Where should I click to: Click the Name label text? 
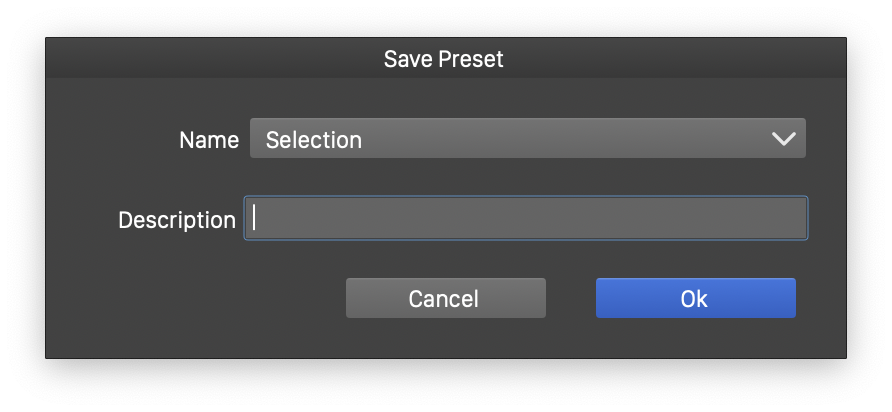coord(208,140)
